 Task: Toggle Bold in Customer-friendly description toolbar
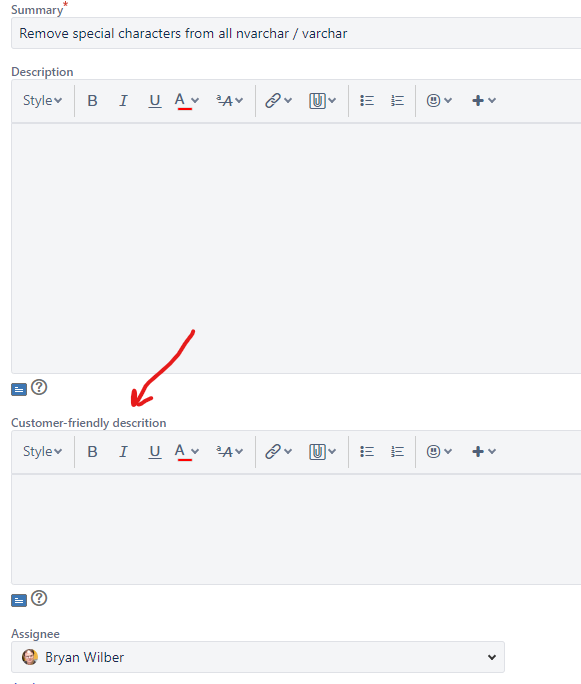(92, 451)
